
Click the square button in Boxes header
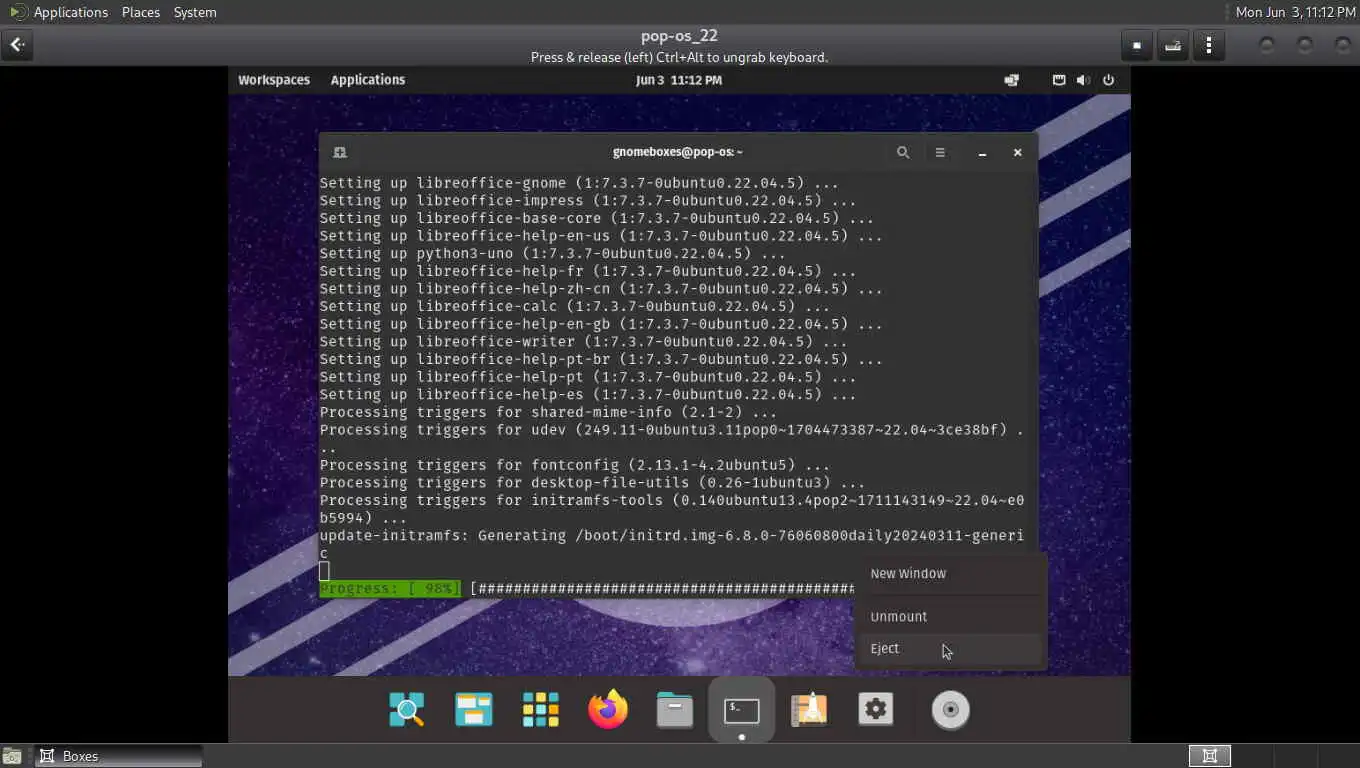(x=1137, y=45)
